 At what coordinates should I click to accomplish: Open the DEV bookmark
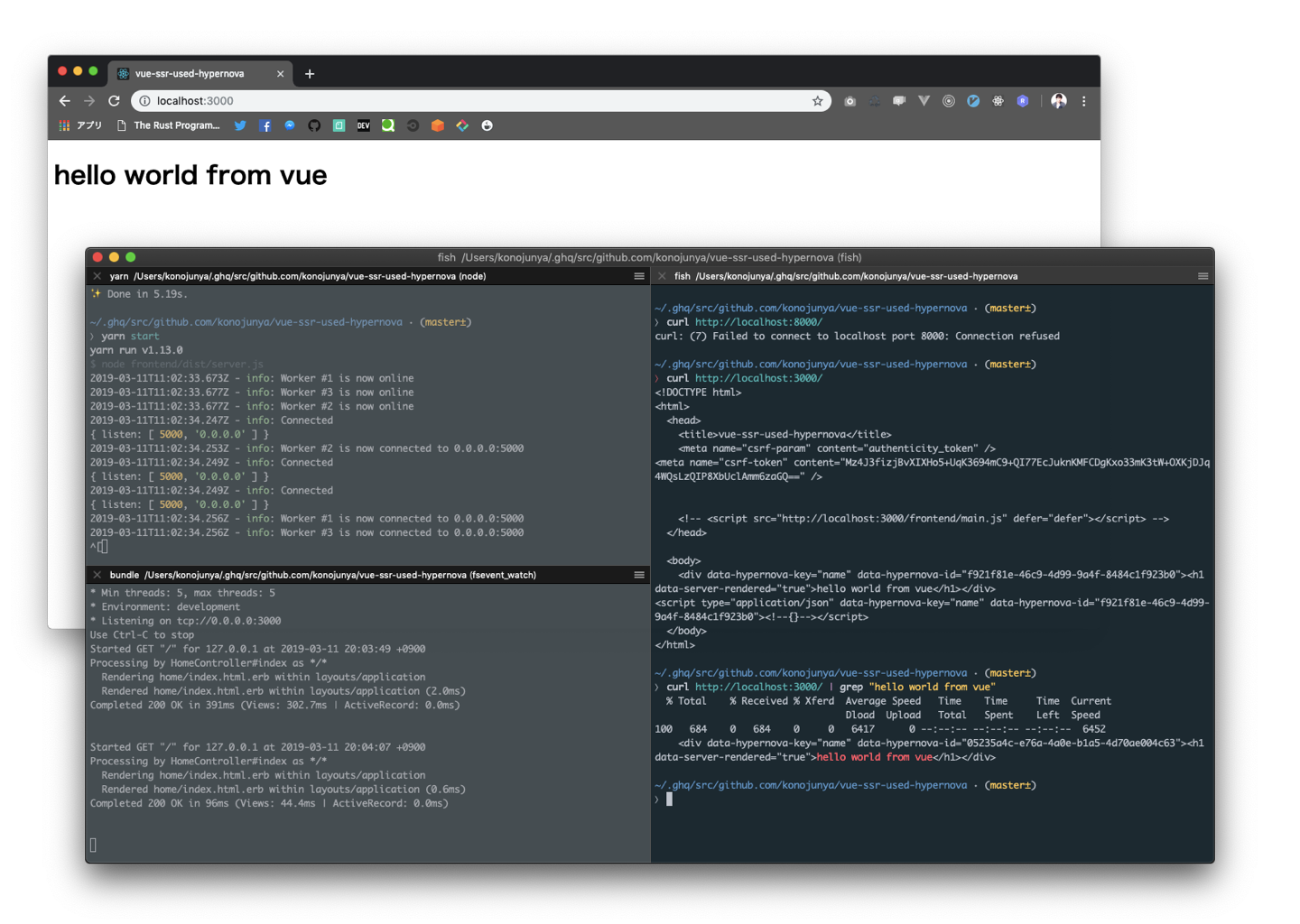[363, 125]
